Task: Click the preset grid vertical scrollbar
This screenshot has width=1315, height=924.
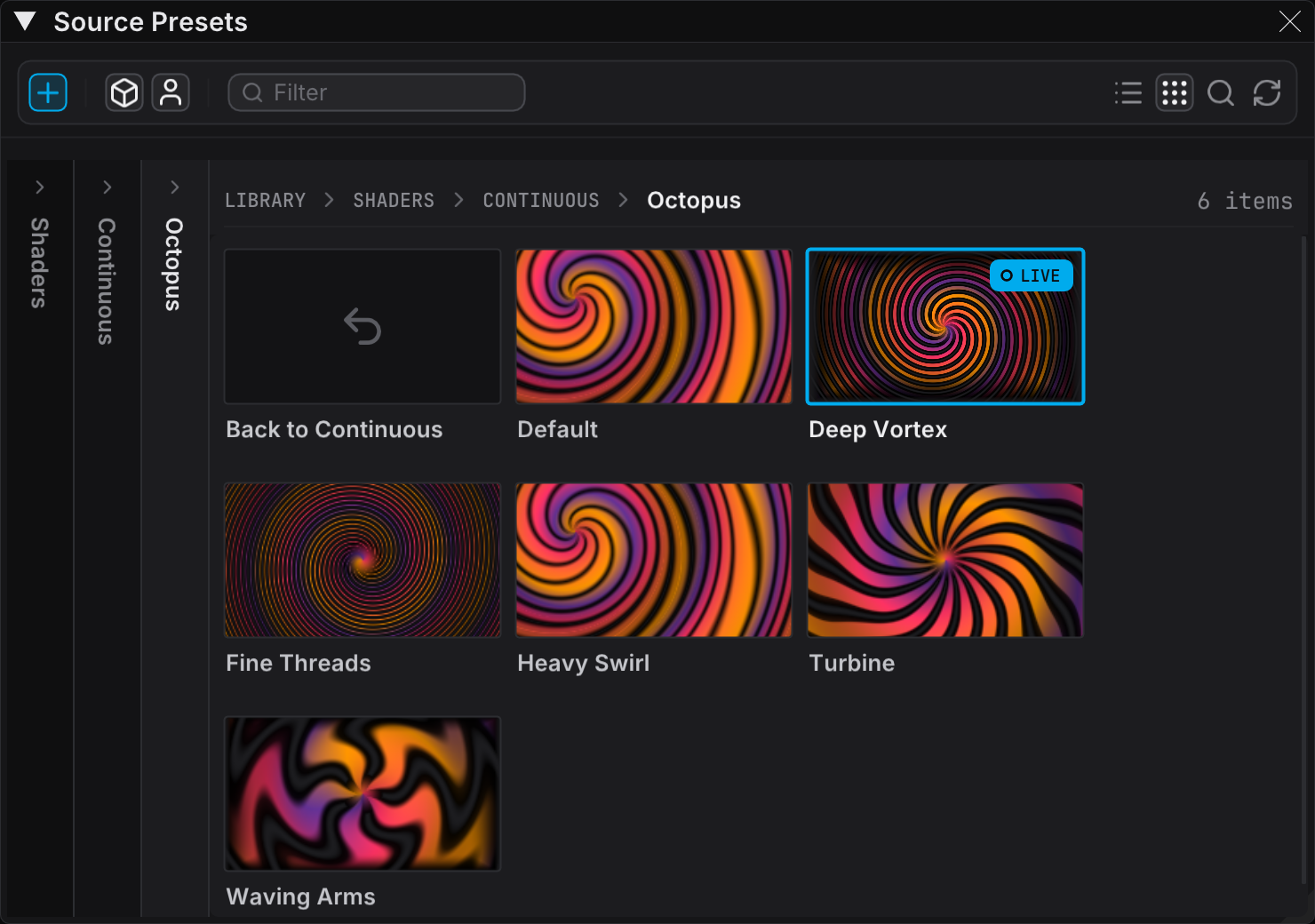Action: coord(1304,560)
